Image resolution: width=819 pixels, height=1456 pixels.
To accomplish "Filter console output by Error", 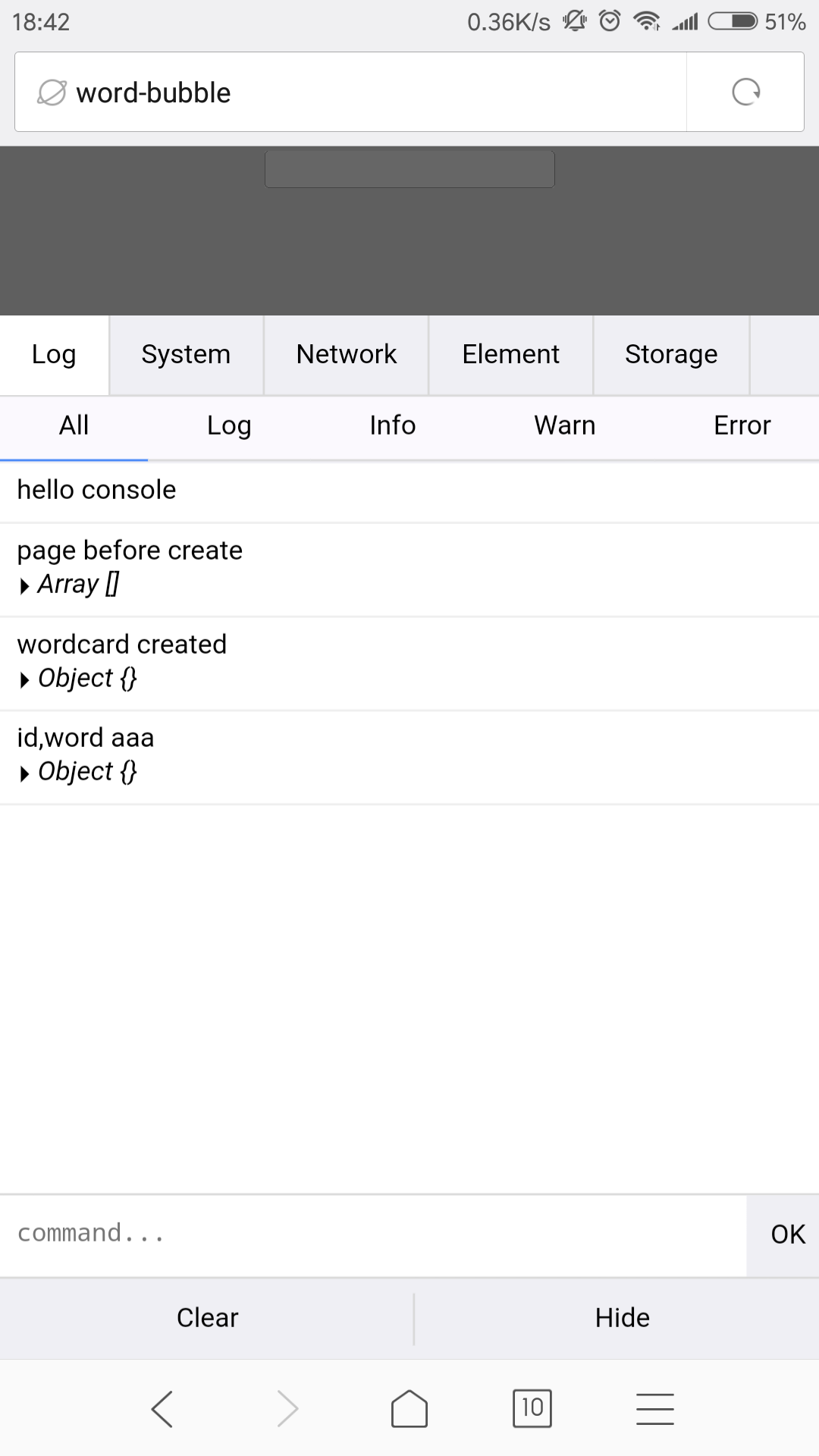I will click(742, 425).
